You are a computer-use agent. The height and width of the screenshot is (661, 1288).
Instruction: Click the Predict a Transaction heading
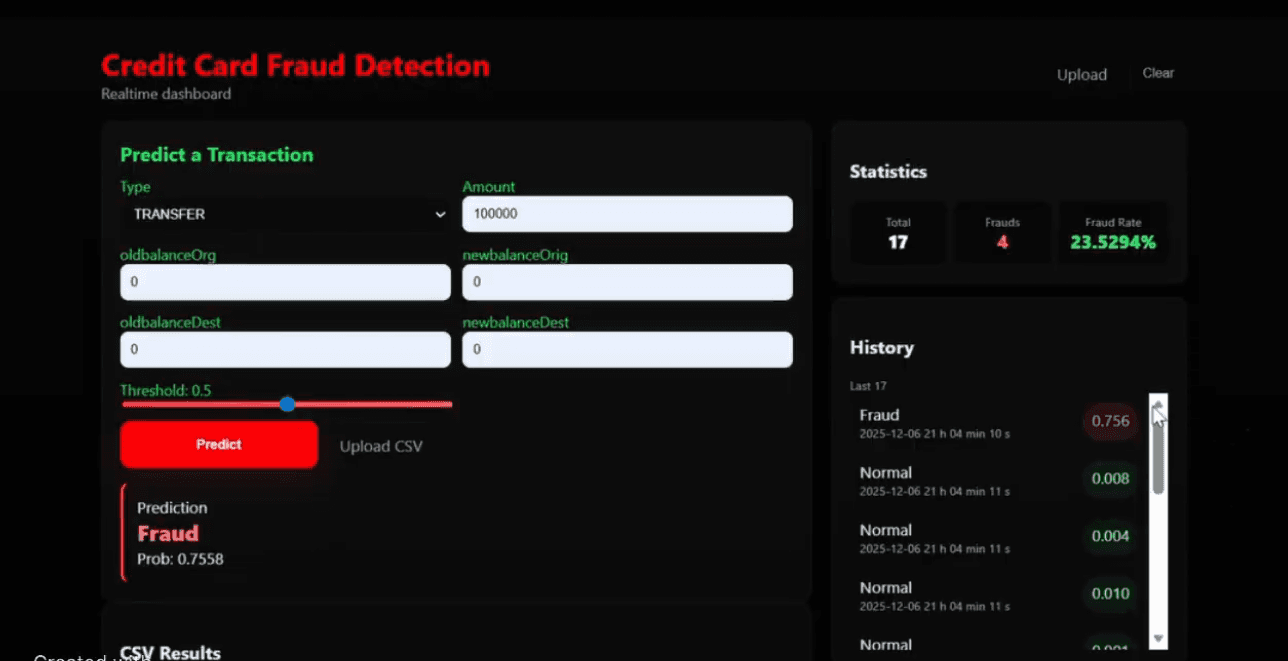217,155
